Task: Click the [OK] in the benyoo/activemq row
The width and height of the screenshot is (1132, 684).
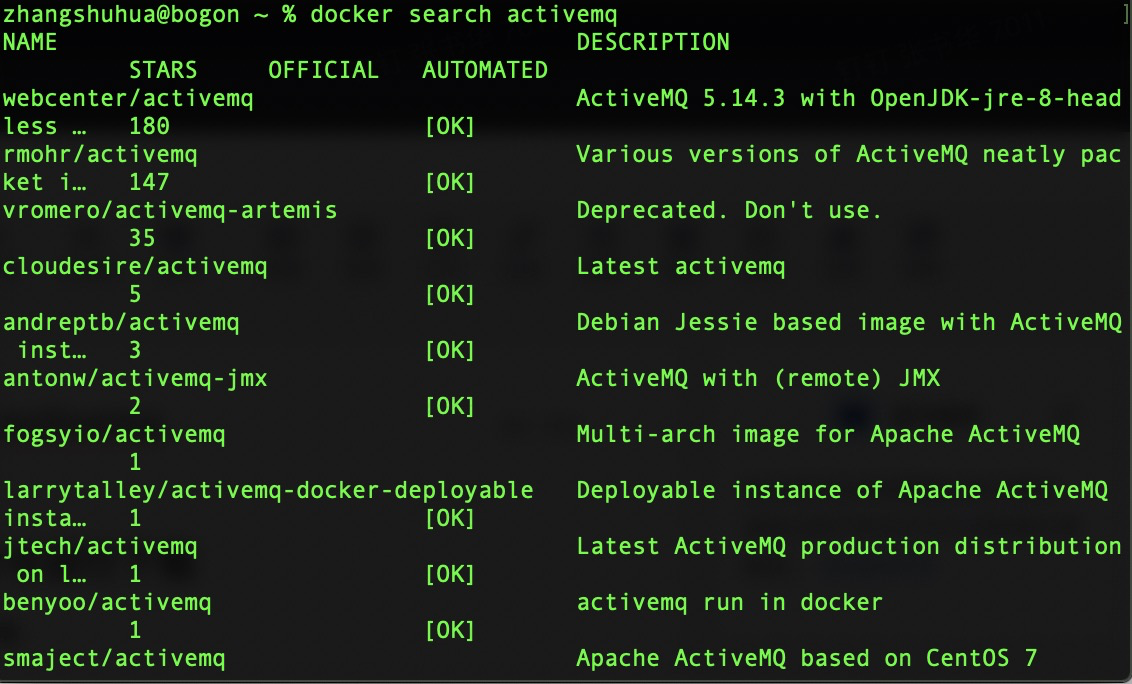Action: point(450,631)
